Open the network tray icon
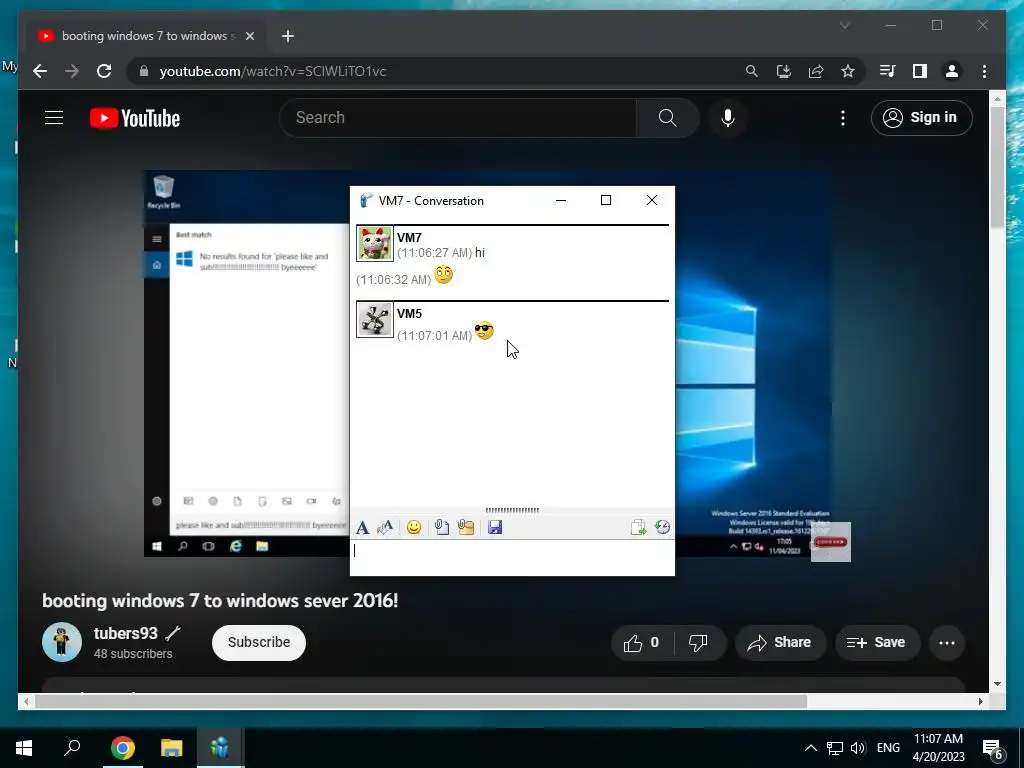Image resolution: width=1024 pixels, height=768 pixels. pos(835,748)
